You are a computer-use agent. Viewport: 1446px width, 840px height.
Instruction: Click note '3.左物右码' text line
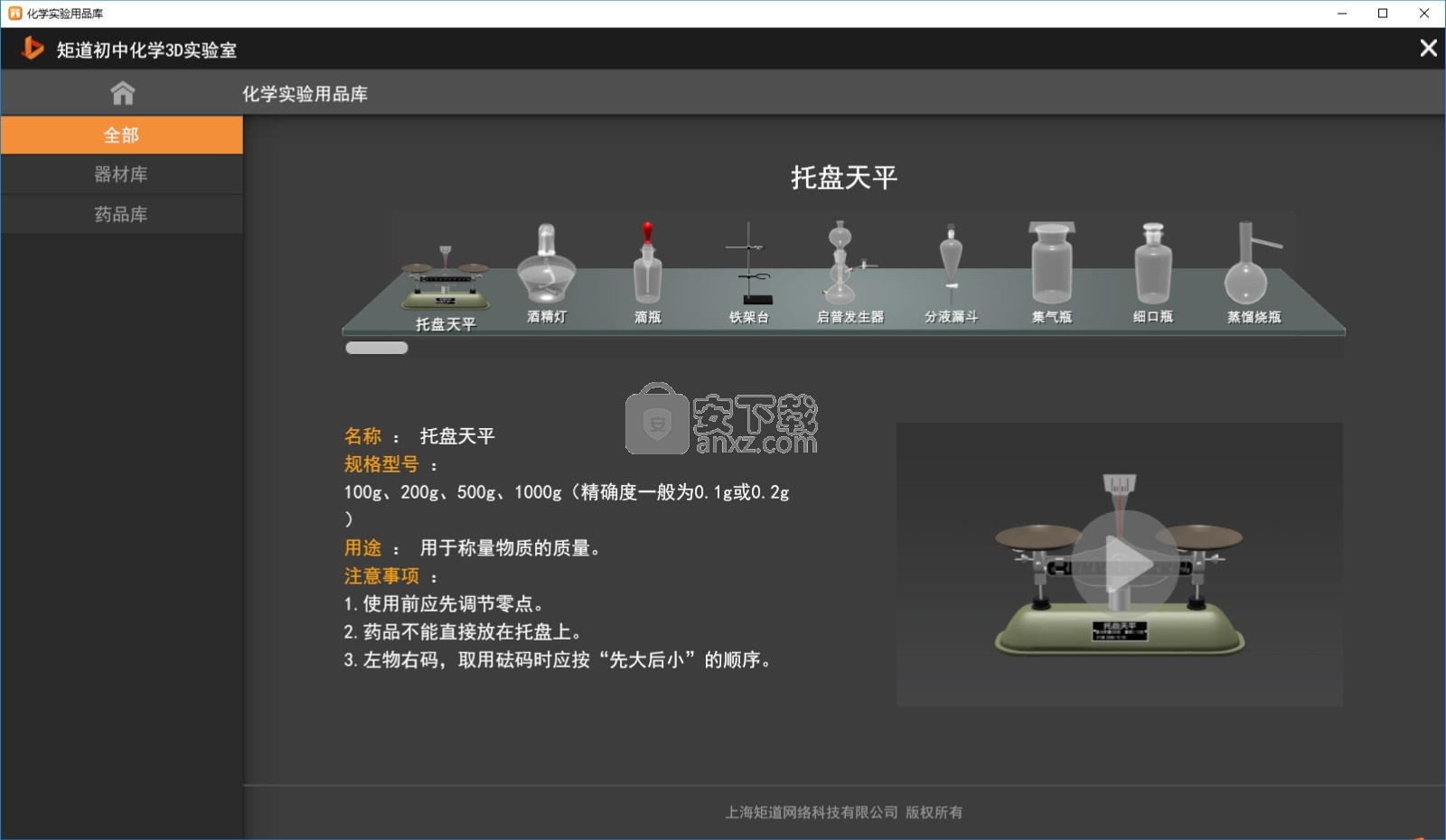558,660
